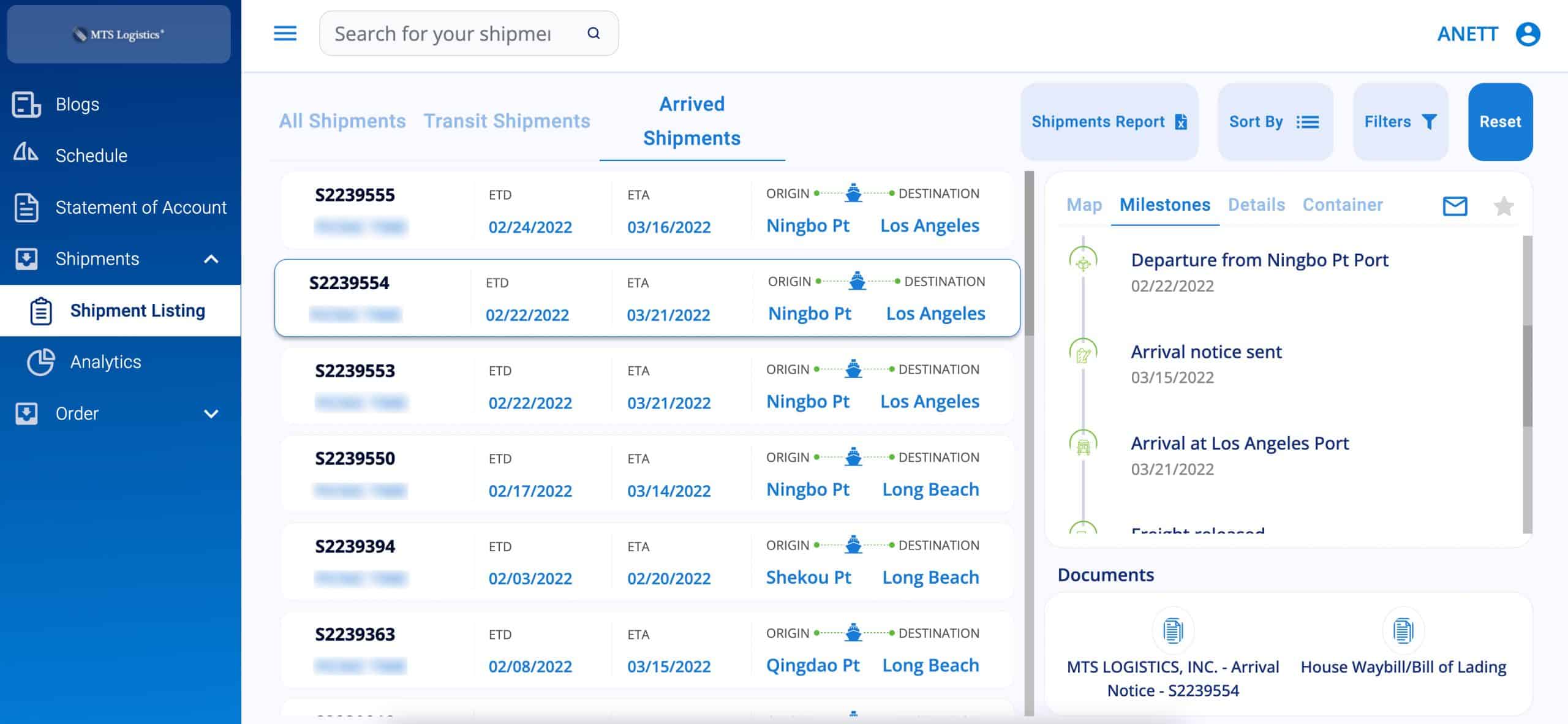This screenshot has height=724, width=1568.
Task: Open the Filters dropdown
Action: click(1400, 122)
